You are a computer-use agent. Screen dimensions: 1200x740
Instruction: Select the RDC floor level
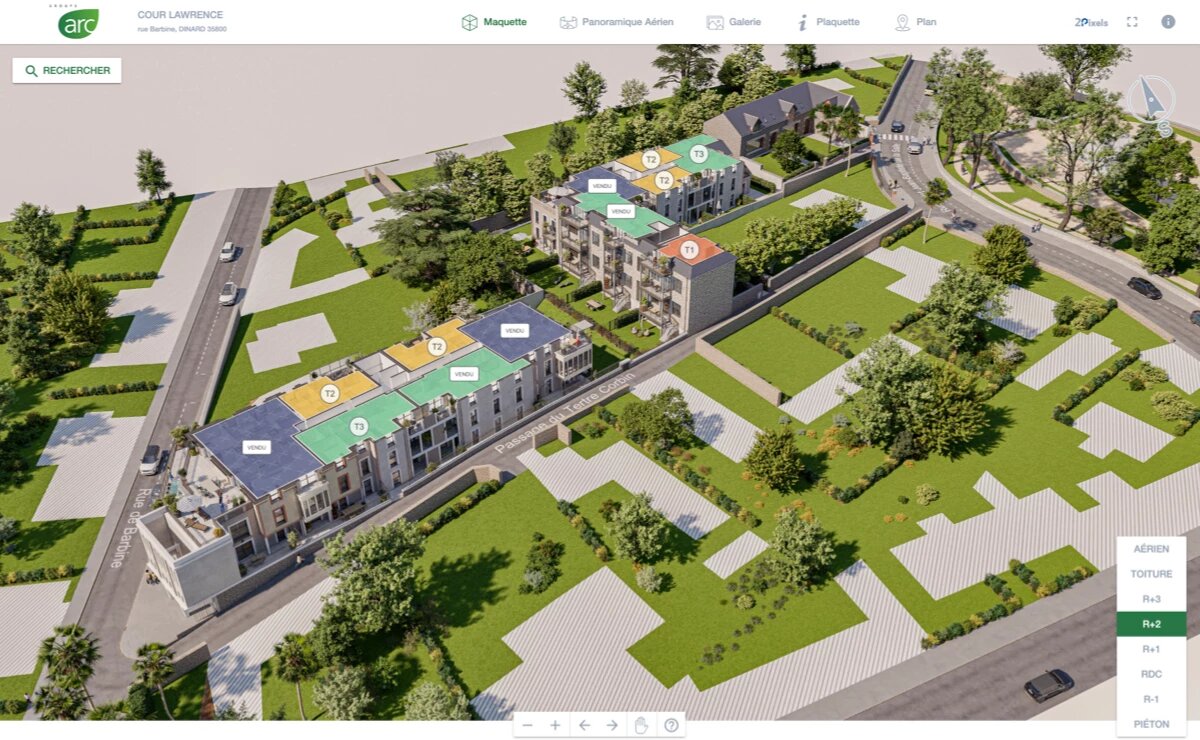pos(1151,674)
